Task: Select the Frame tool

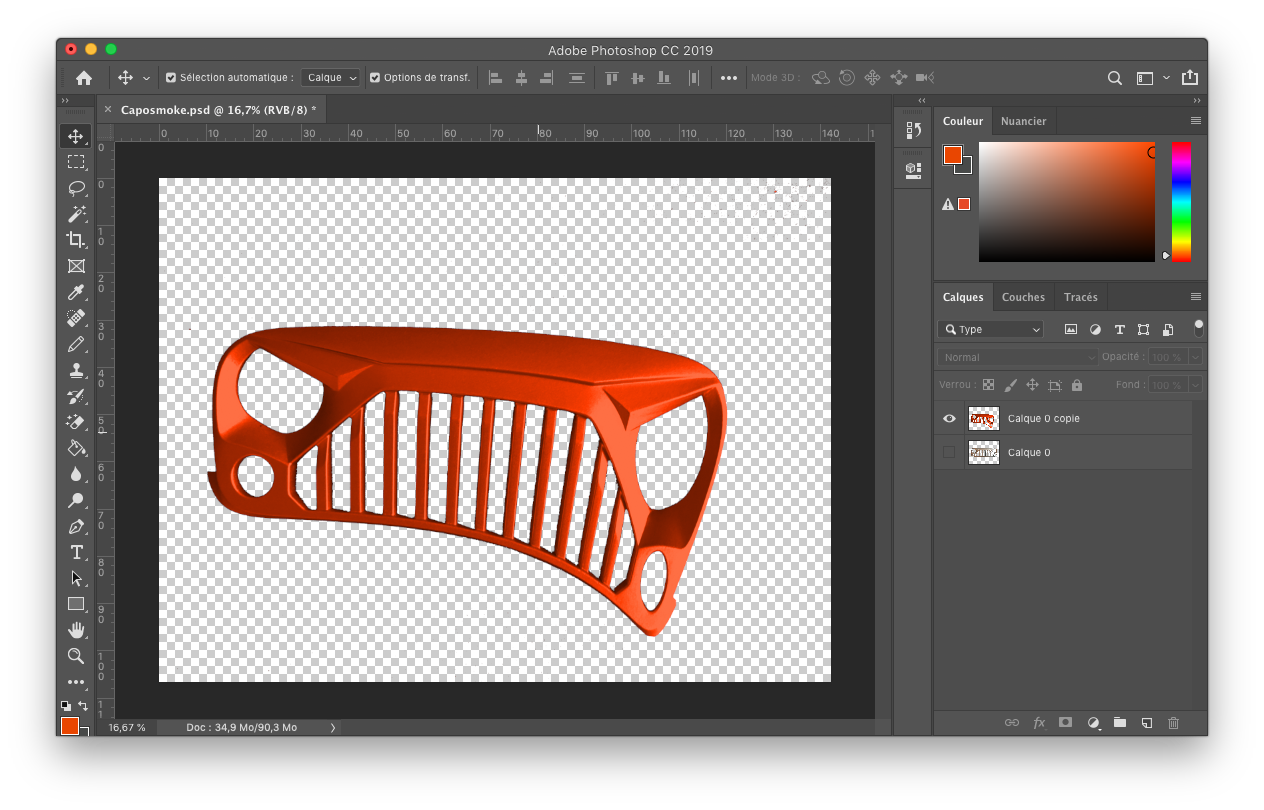Action: point(76,266)
